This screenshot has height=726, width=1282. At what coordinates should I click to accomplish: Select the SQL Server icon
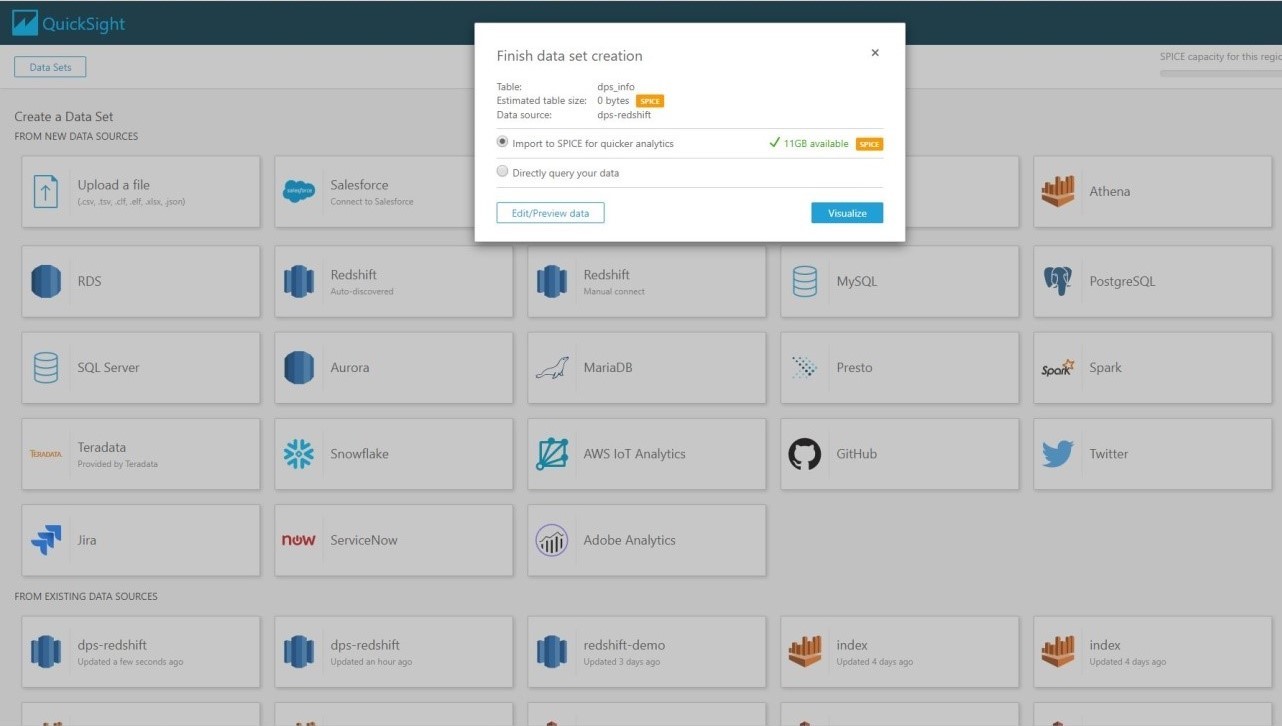click(x=46, y=367)
